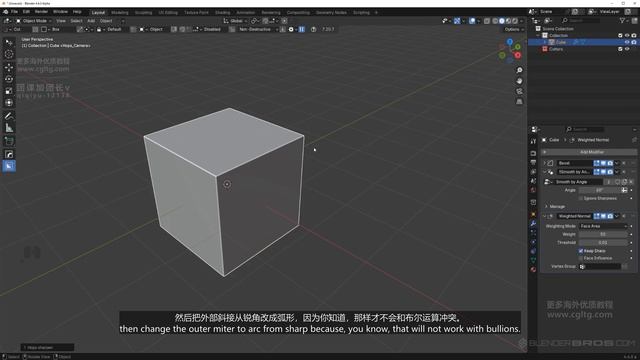Toggle viewport gizmos button
640x360 pixels.
tap(457, 21)
